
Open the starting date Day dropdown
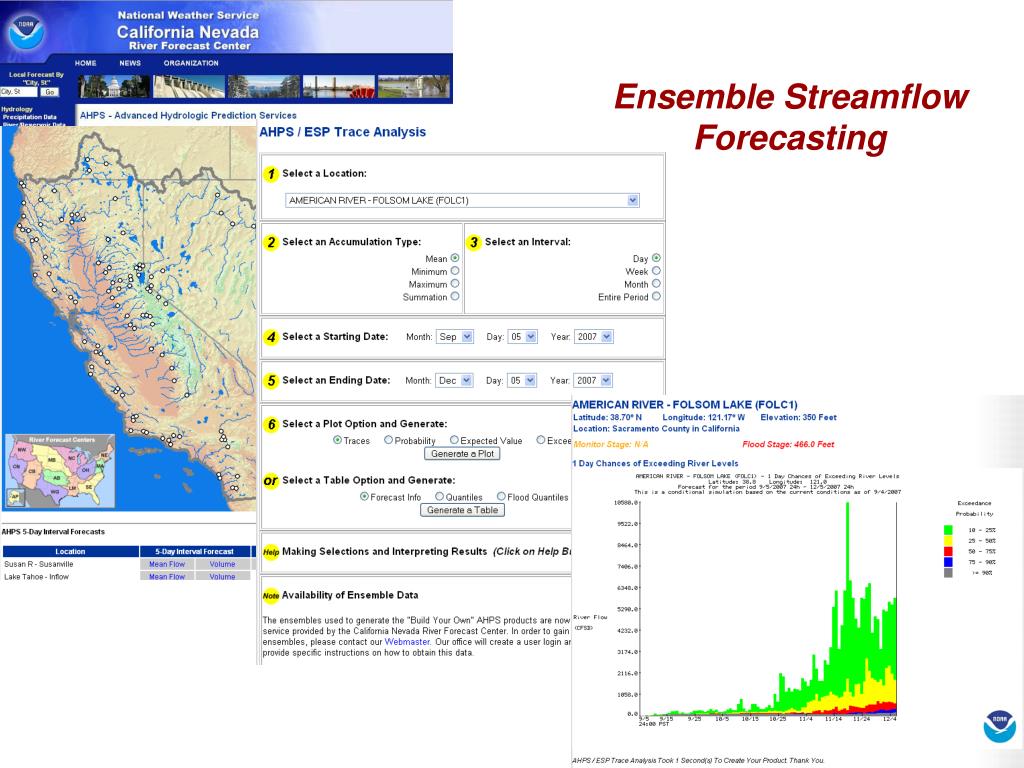coord(522,337)
